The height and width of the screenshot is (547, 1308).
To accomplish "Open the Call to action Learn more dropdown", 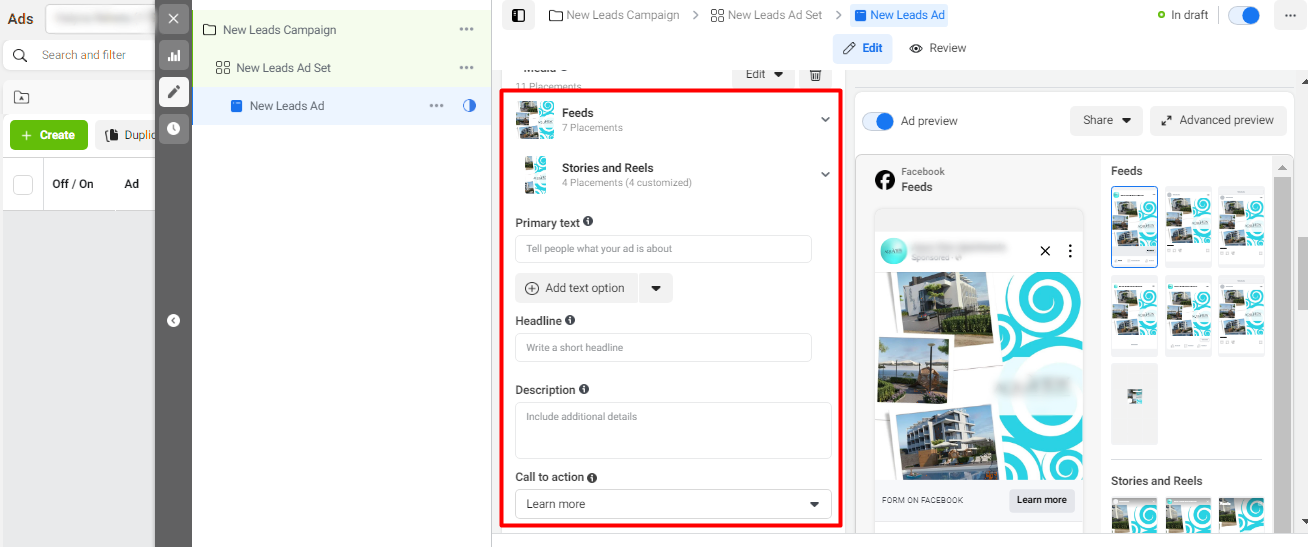I will (x=673, y=504).
